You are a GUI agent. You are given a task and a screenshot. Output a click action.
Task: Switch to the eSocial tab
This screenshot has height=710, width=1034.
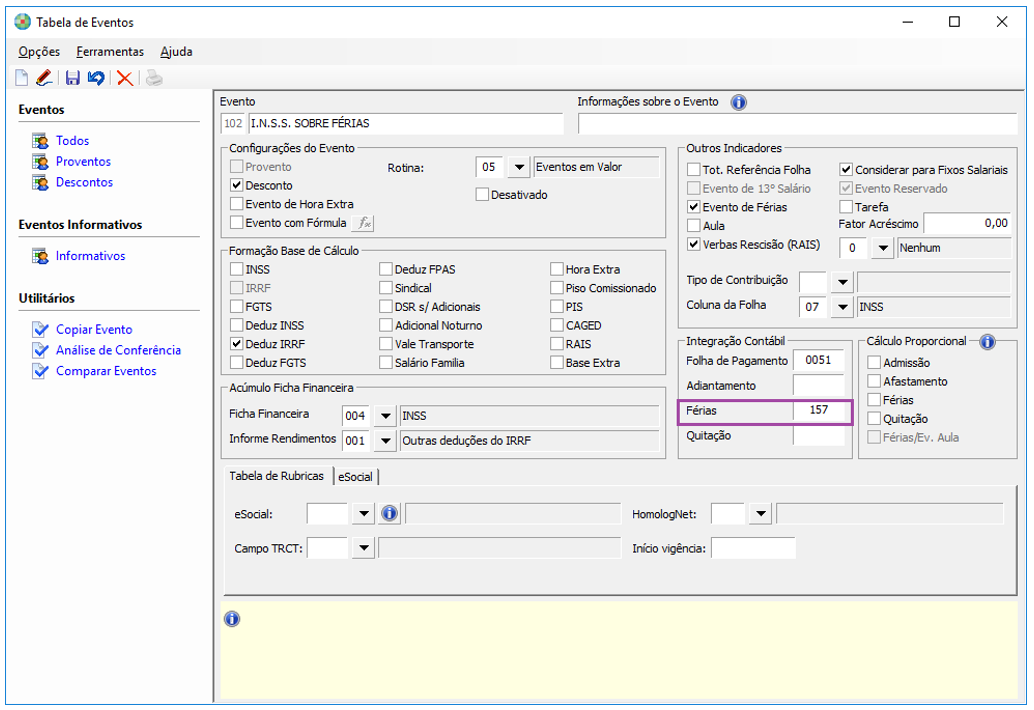355,477
